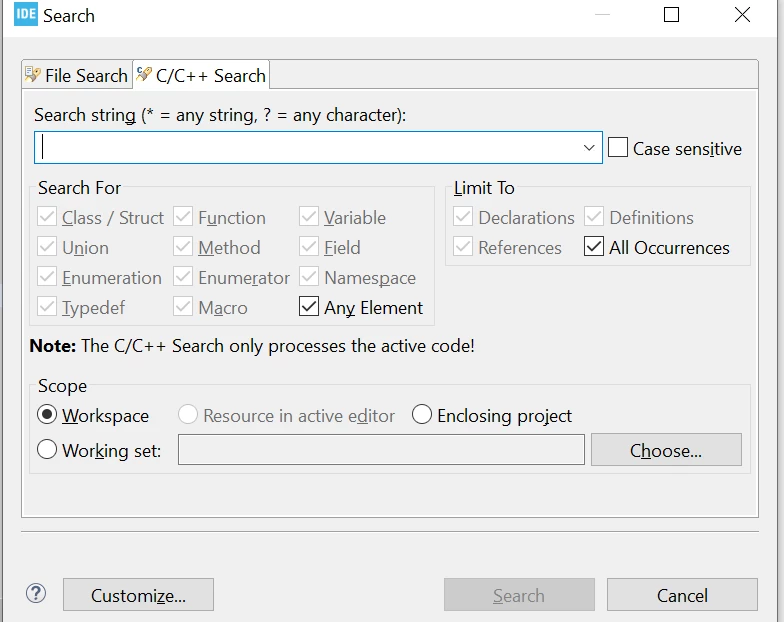Toggle the Macro checkbox

[x=183, y=307]
